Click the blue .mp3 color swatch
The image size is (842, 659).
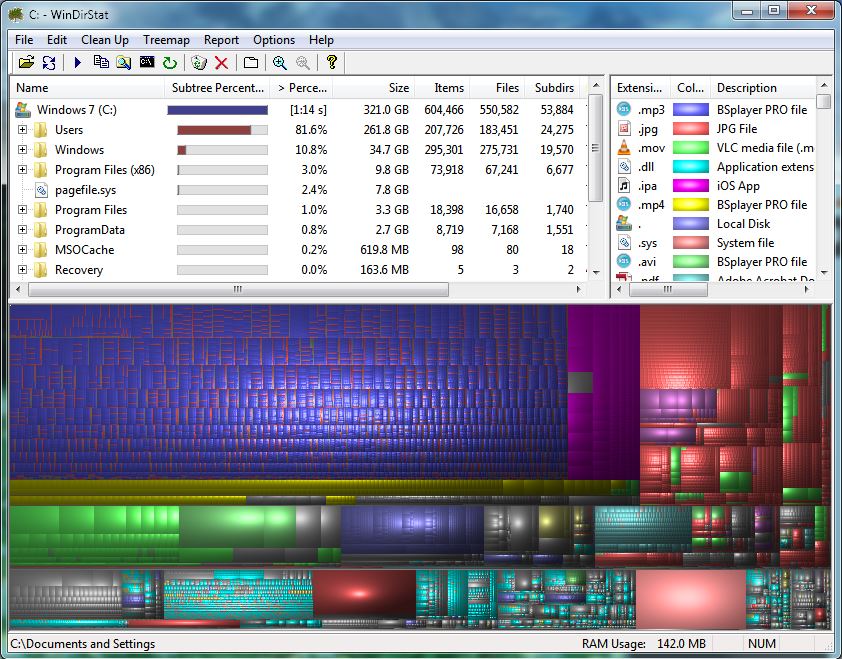pos(691,110)
